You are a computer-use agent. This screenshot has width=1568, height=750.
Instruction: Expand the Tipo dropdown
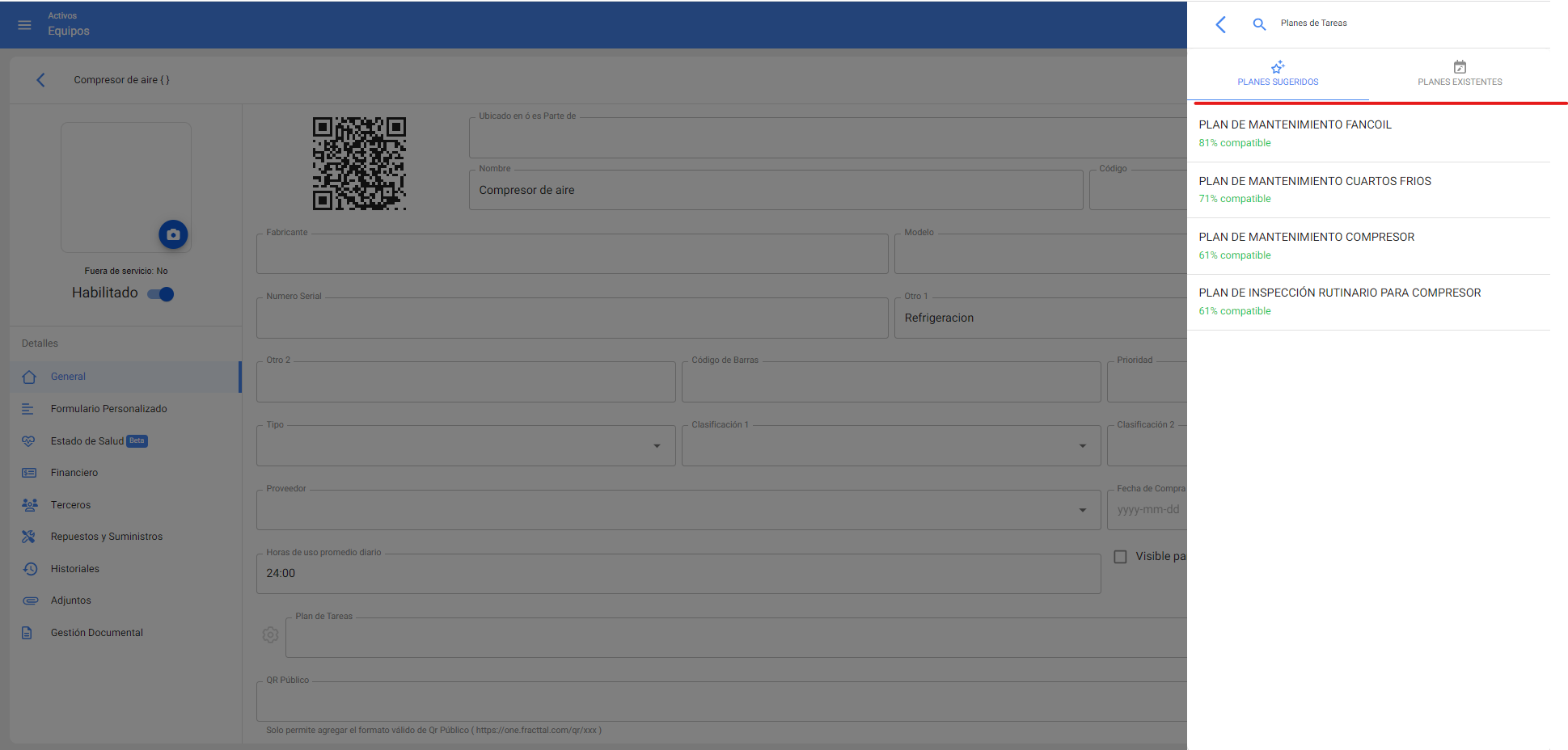tap(657, 446)
